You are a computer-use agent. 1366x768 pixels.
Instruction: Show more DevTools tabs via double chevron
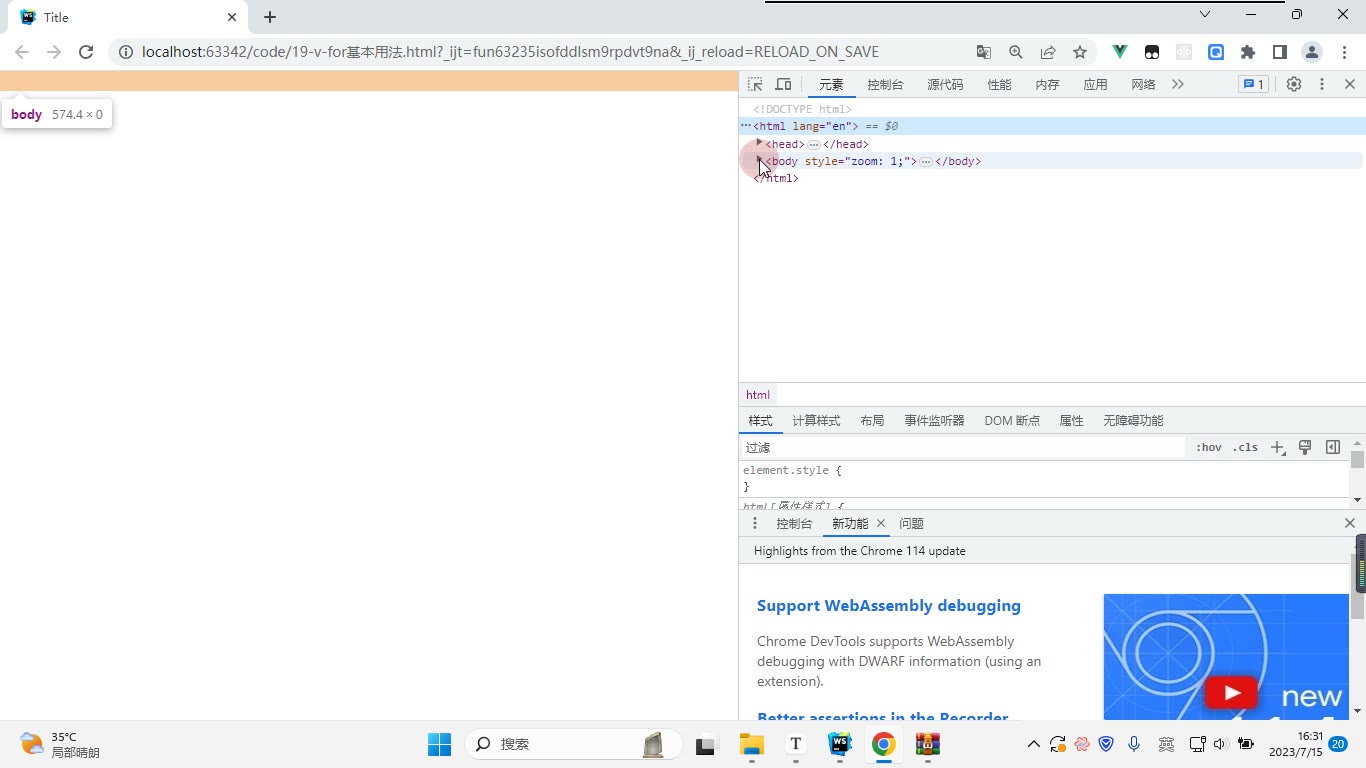[x=1178, y=85]
